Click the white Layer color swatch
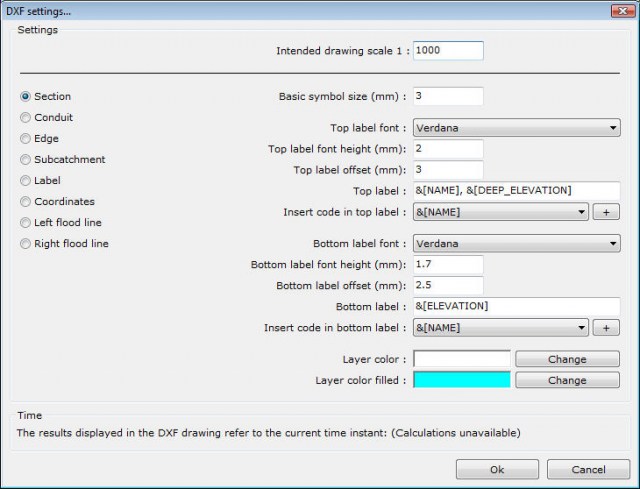640x489 pixels. tap(461, 359)
